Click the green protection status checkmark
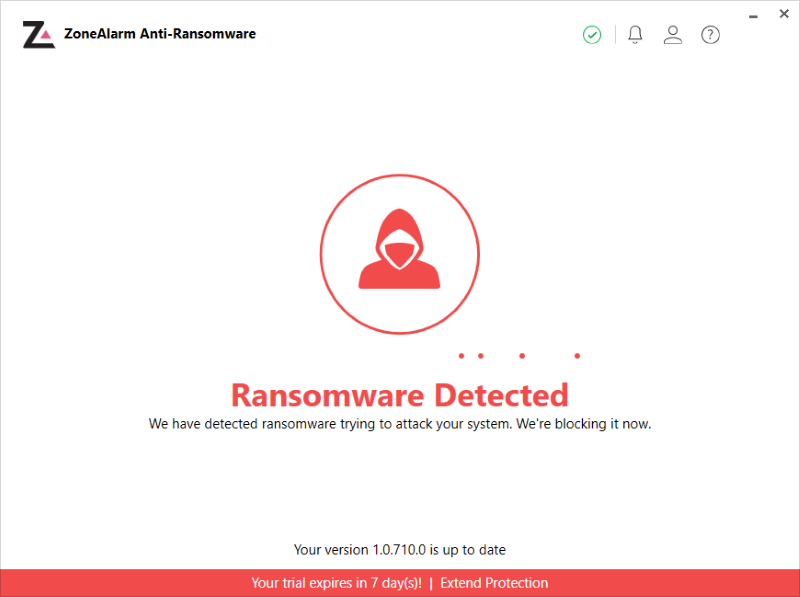This screenshot has width=800, height=597. pyautogui.click(x=592, y=35)
